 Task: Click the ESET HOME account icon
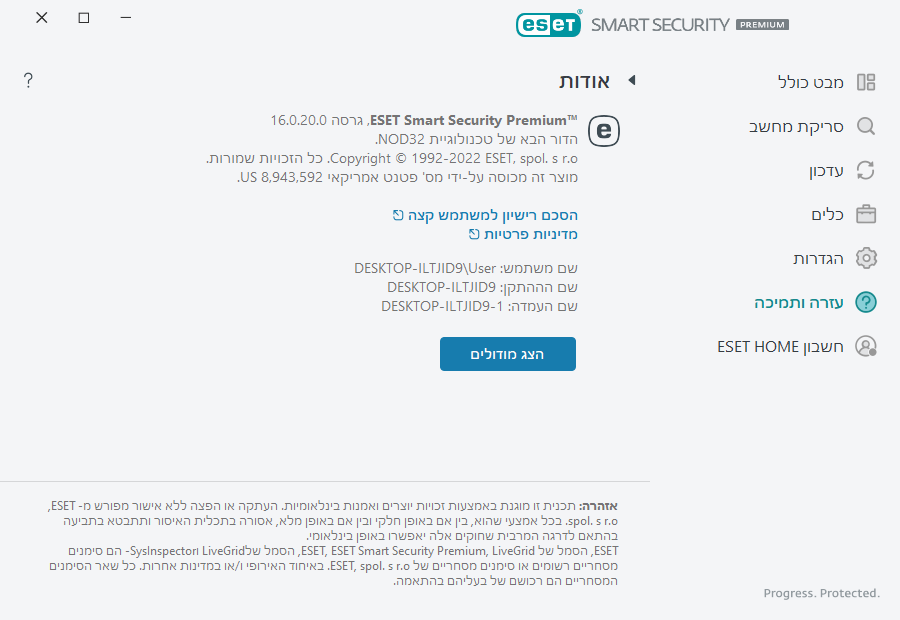click(x=866, y=346)
